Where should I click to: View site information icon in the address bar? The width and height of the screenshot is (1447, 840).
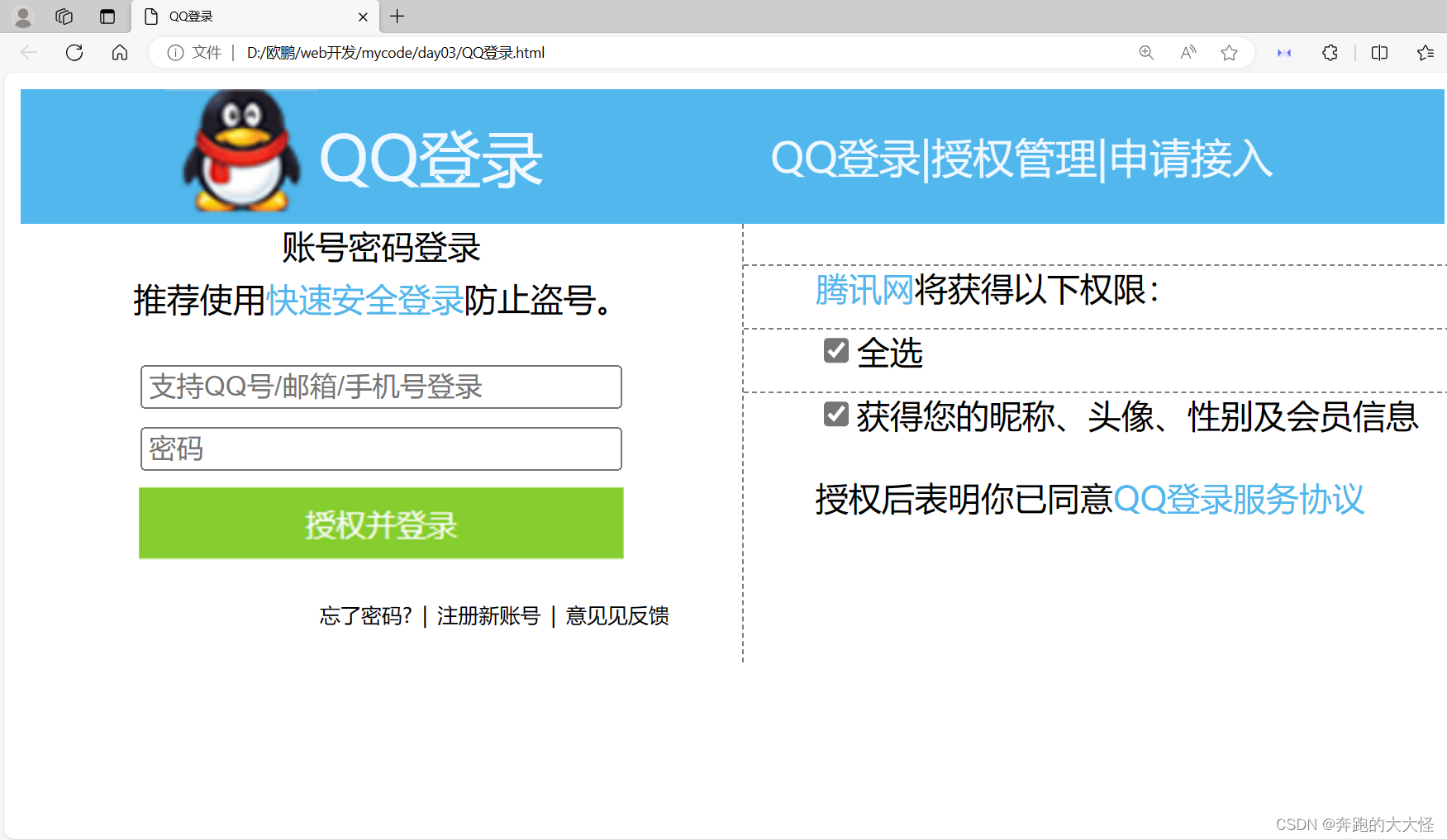coord(175,53)
